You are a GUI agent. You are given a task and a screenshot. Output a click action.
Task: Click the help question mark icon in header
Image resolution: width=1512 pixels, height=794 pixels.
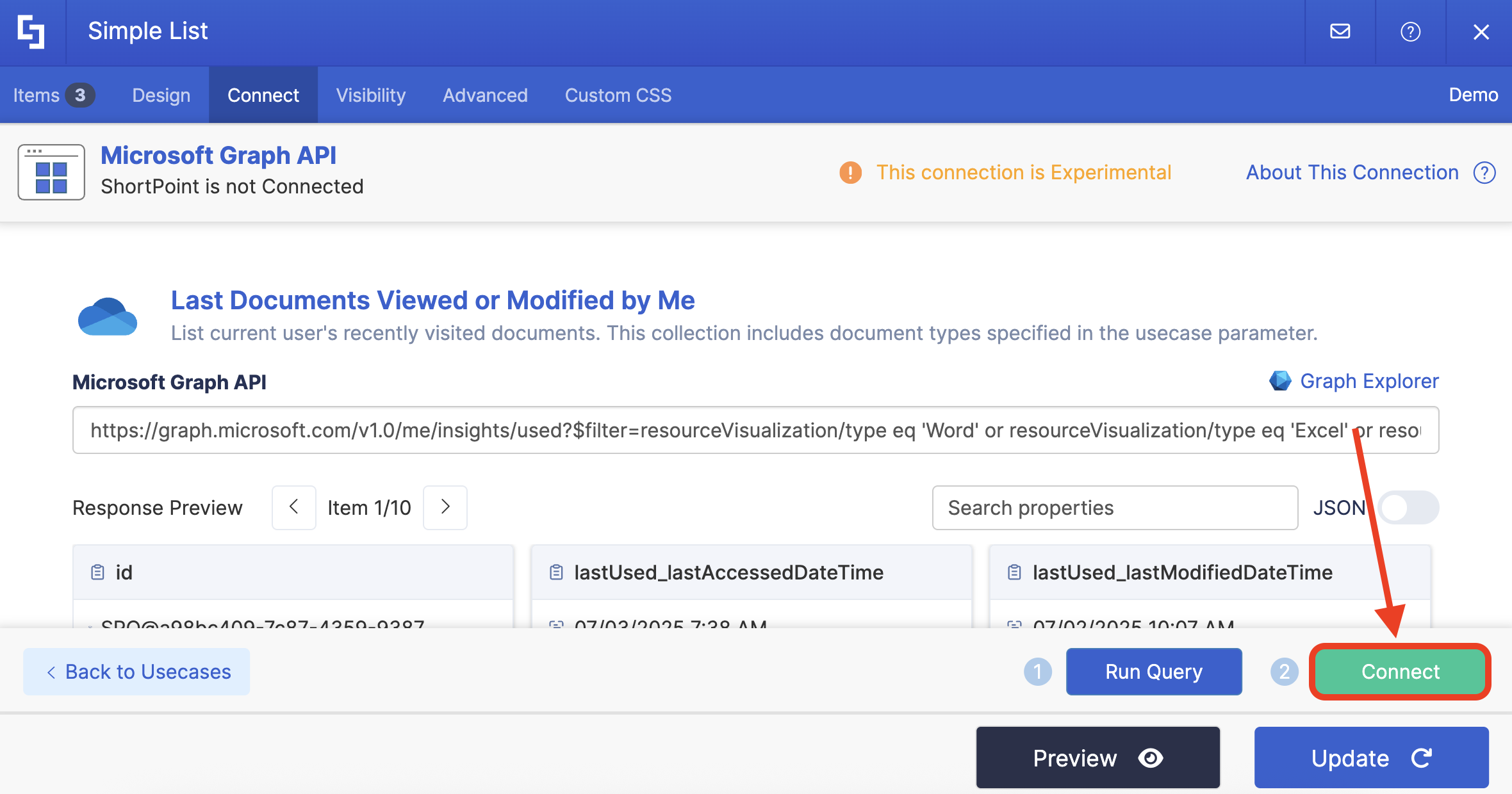(x=1410, y=31)
